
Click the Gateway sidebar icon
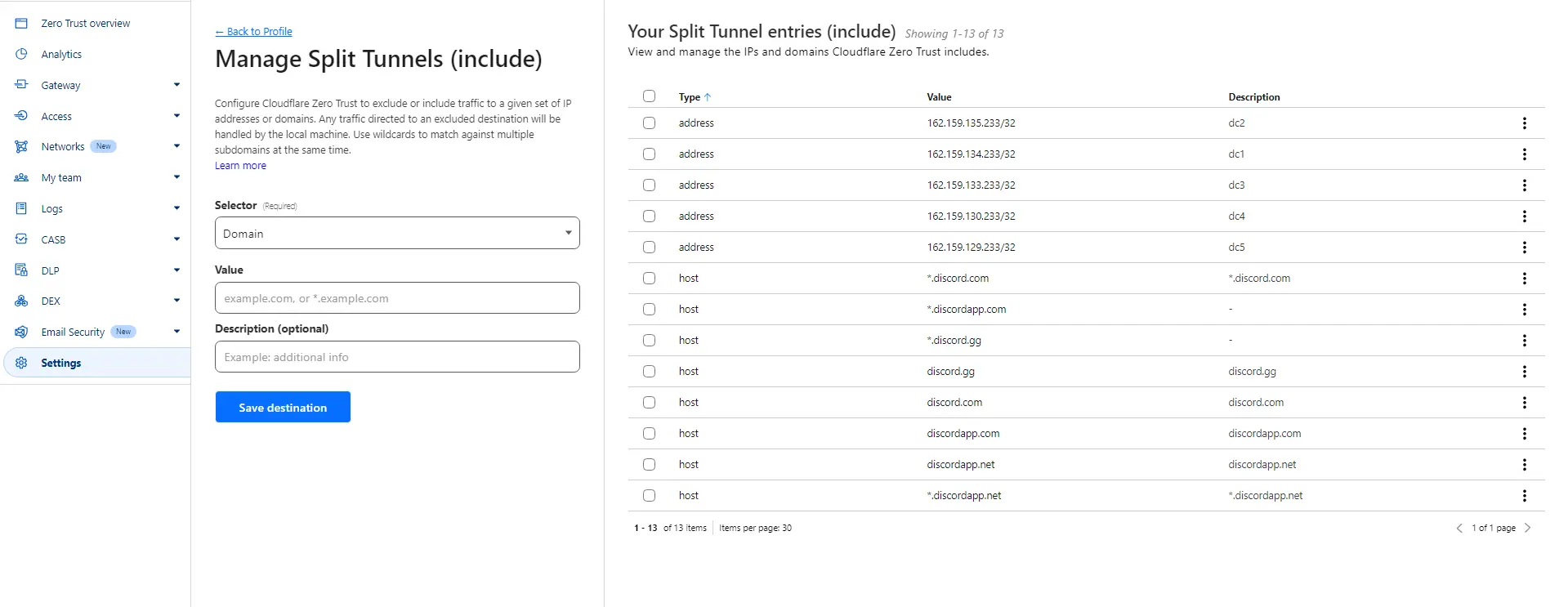coord(22,85)
